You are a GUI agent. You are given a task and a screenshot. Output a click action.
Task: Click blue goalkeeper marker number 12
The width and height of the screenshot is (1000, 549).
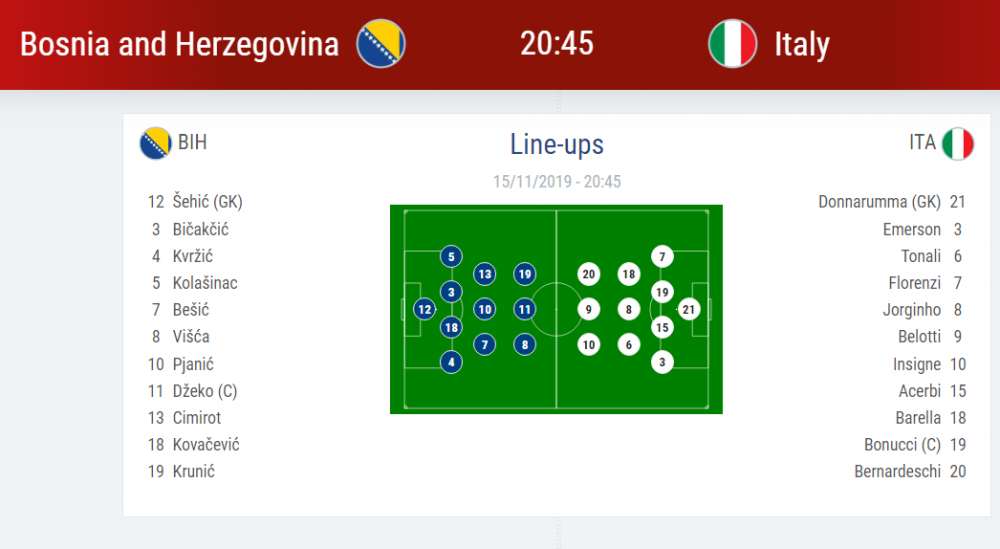click(424, 309)
